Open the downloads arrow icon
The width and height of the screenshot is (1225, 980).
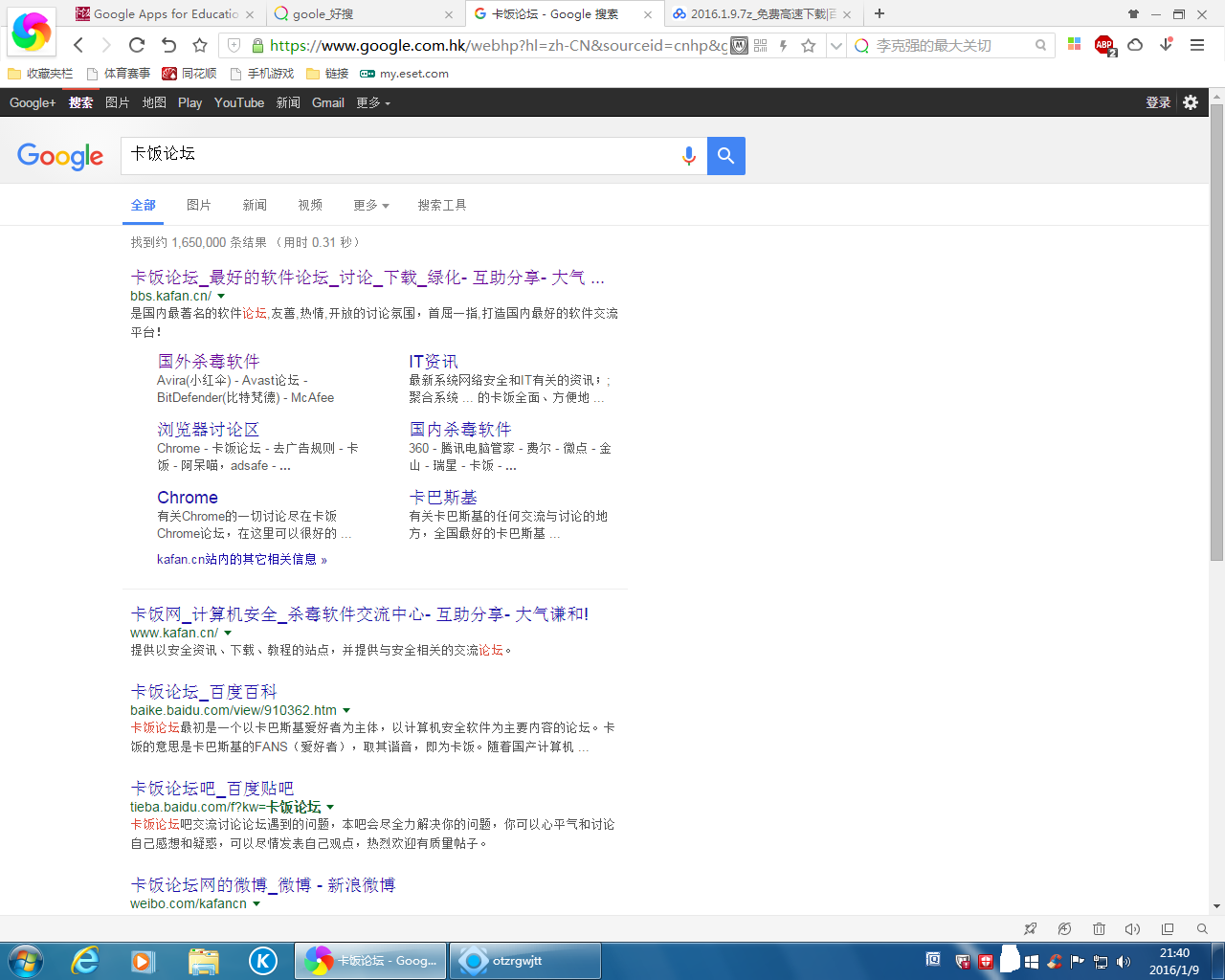[x=1166, y=44]
